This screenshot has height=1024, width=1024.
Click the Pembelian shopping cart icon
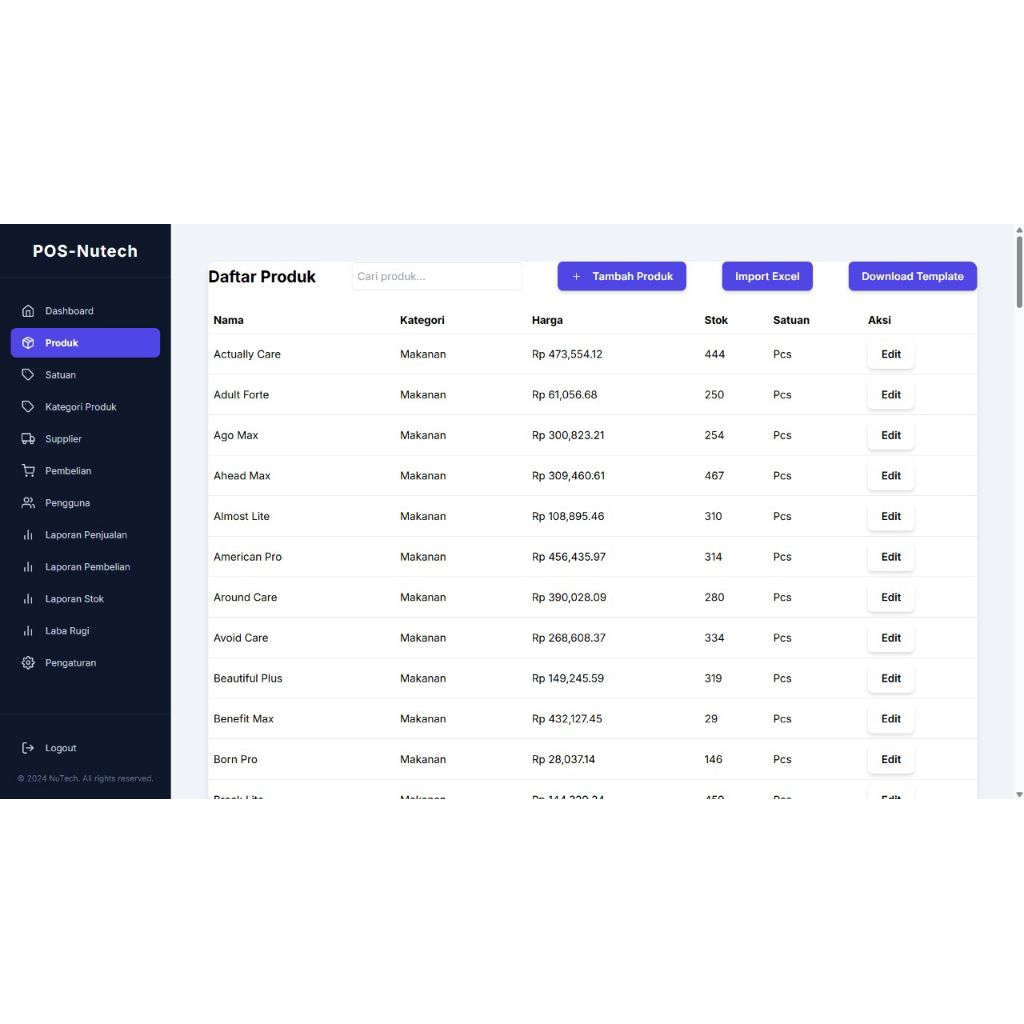pos(28,471)
